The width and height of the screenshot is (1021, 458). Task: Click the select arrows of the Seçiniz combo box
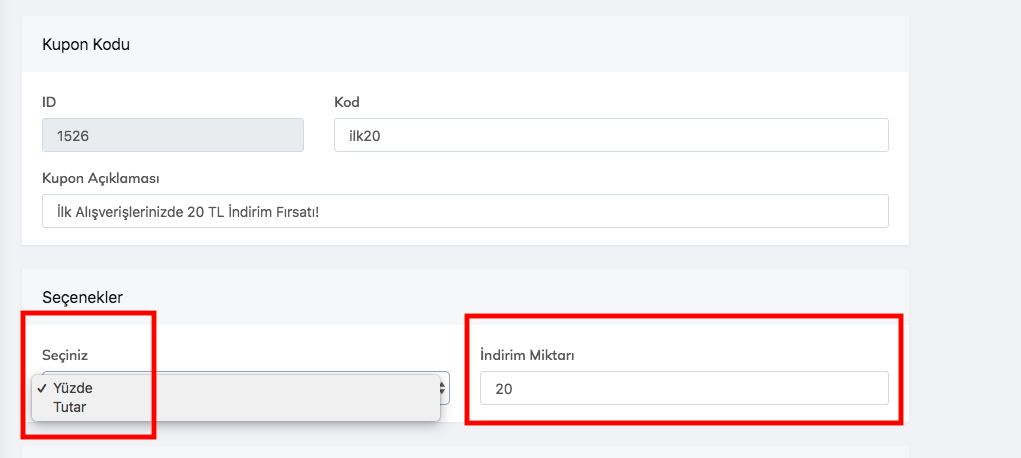point(445,388)
